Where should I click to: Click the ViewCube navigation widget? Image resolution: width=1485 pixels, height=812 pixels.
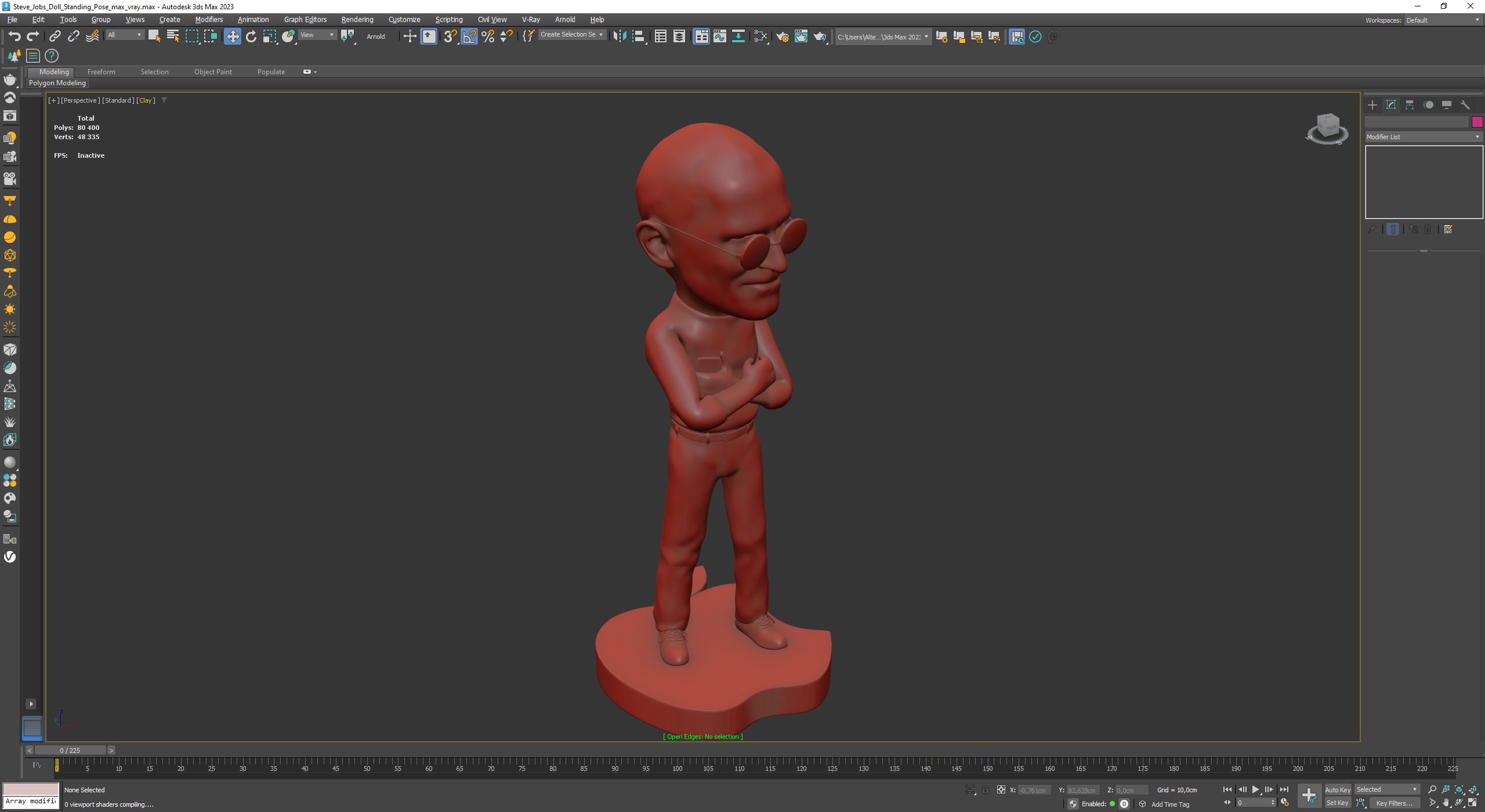click(1327, 128)
